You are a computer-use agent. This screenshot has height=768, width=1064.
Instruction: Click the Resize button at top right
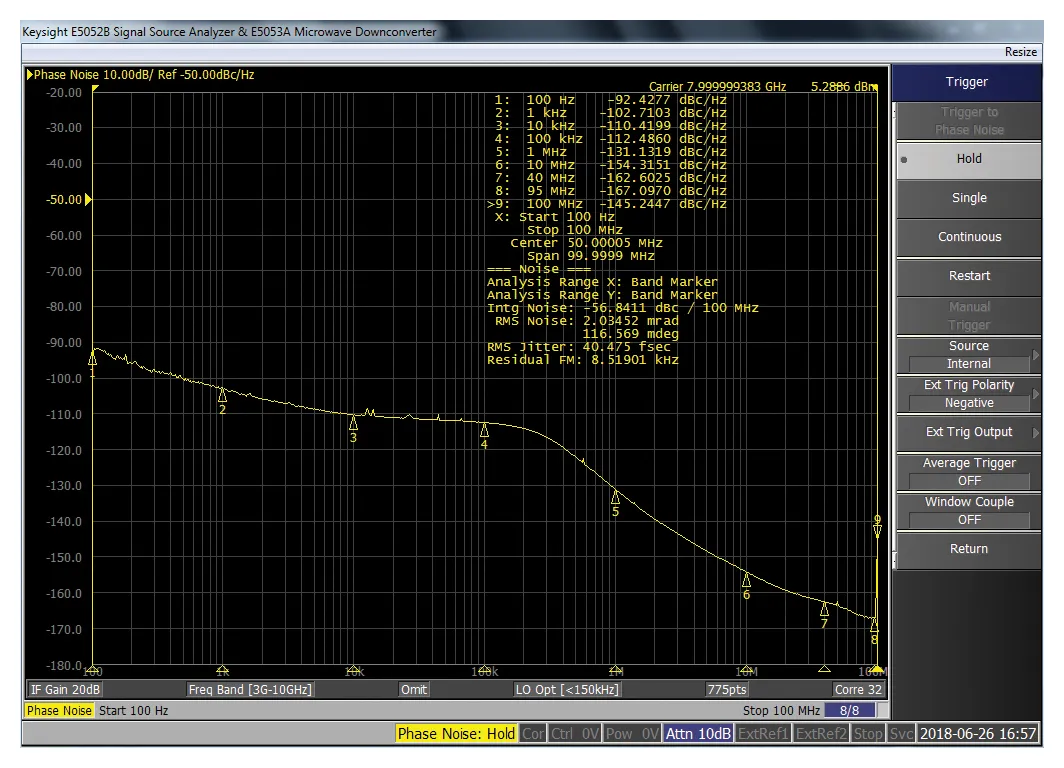click(x=1020, y=51)
